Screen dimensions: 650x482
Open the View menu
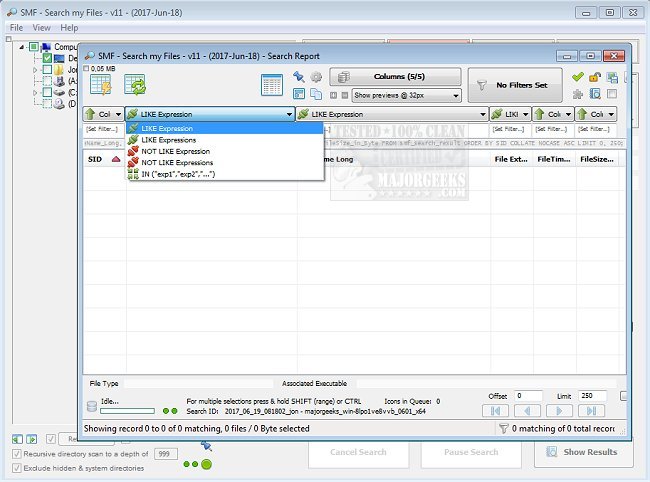(x=41, y=28)
